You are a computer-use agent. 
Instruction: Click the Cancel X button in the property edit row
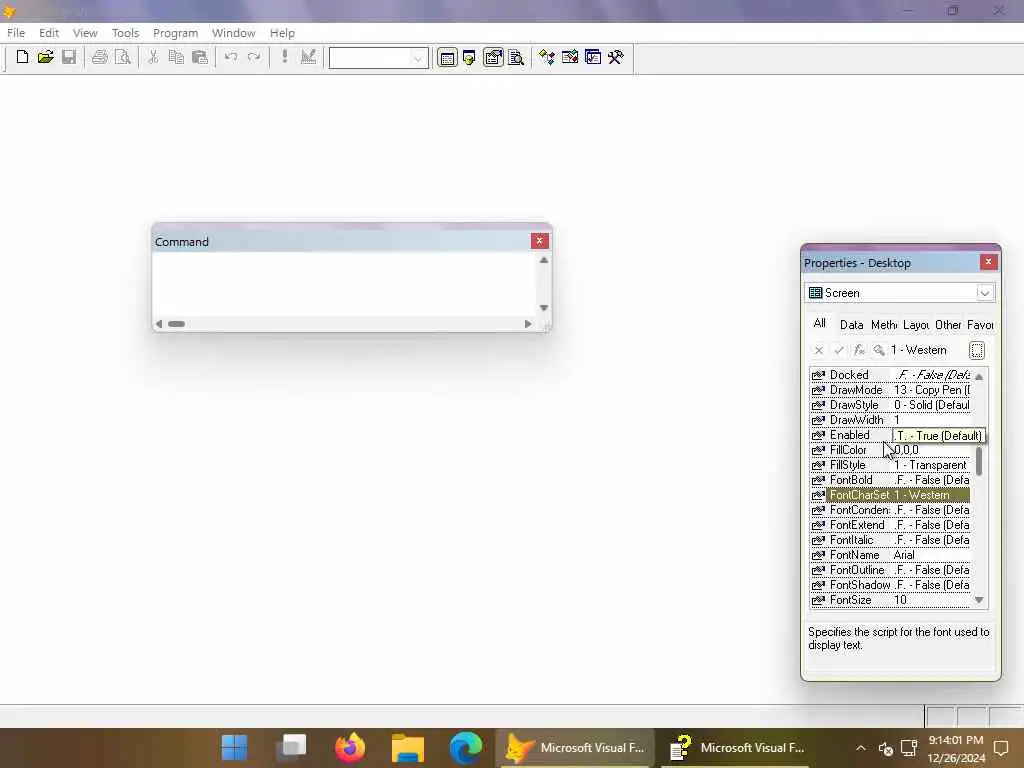pyautogui.click(x=818, y=351)
